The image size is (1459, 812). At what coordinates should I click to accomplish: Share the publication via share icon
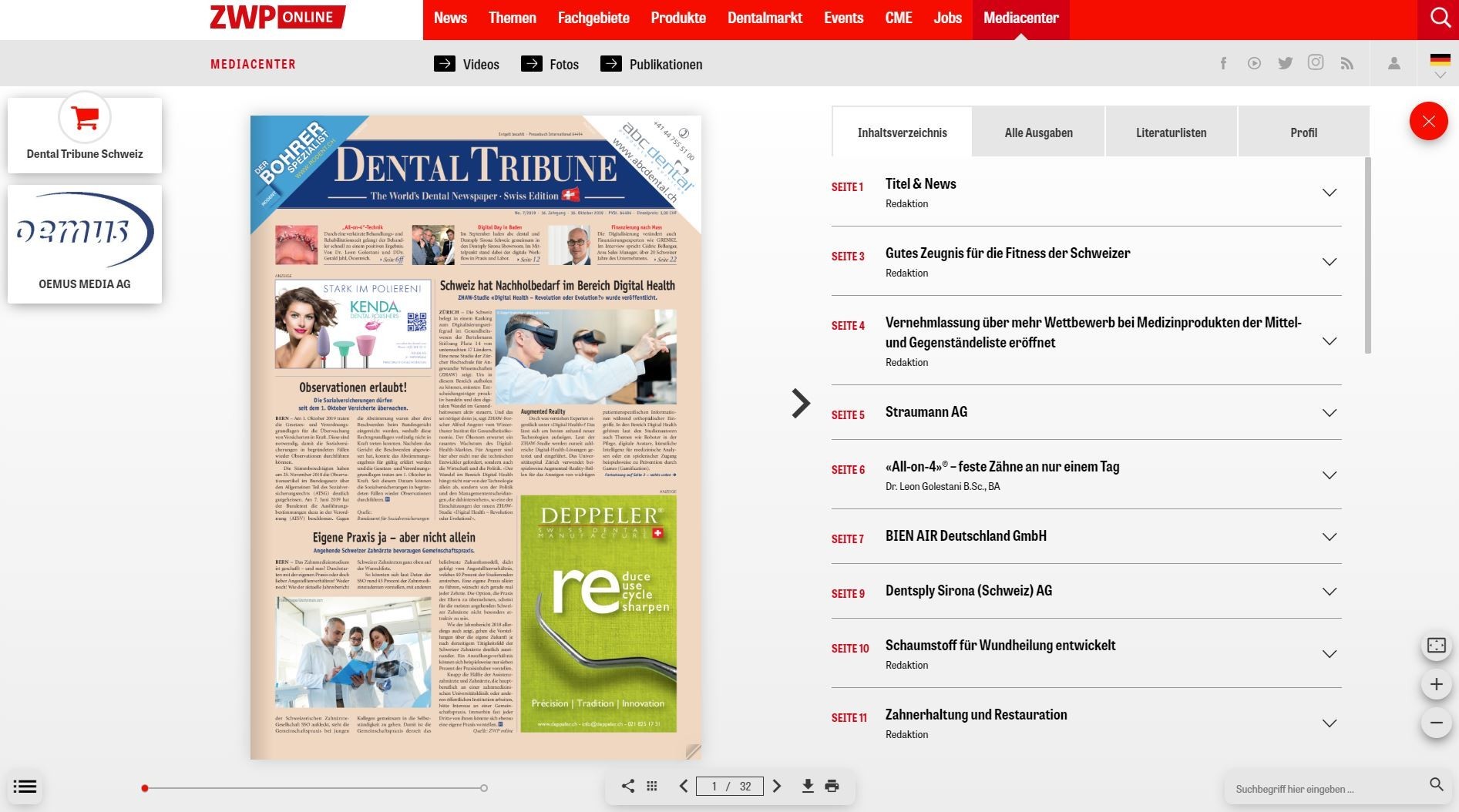[628, 786]
